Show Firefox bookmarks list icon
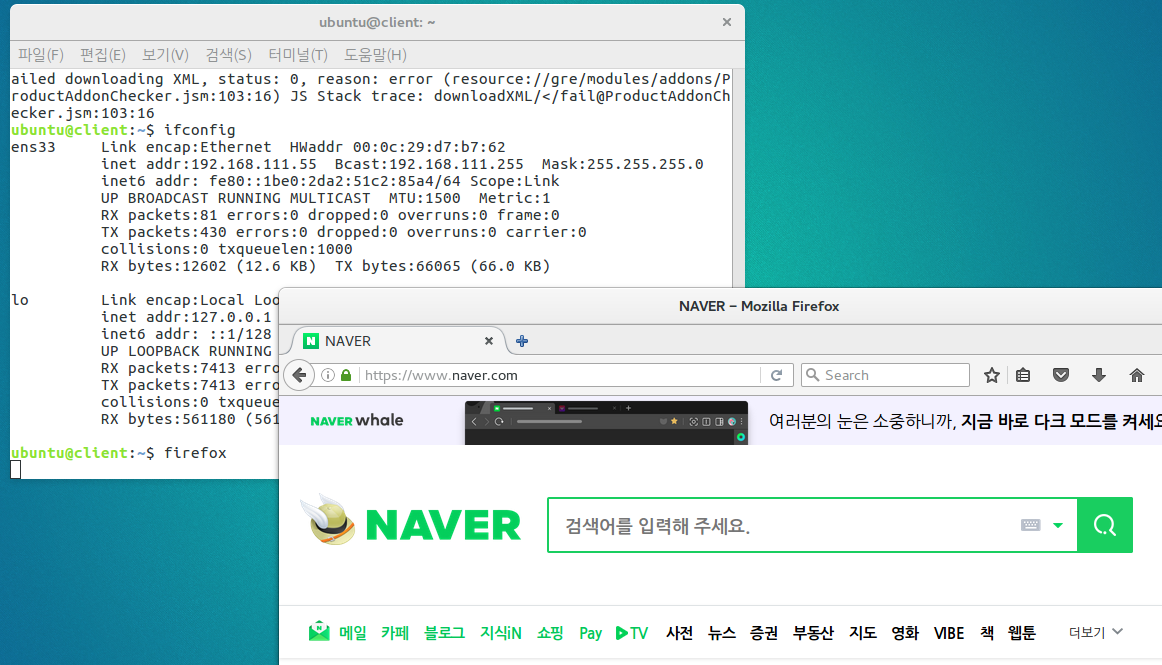 [x=1023, y=375]
